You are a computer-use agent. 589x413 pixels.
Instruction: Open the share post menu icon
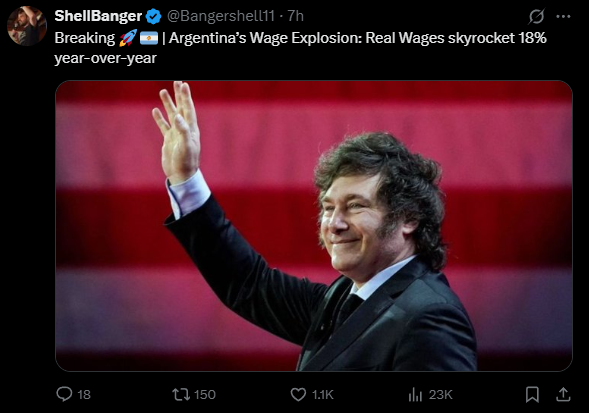563,395
